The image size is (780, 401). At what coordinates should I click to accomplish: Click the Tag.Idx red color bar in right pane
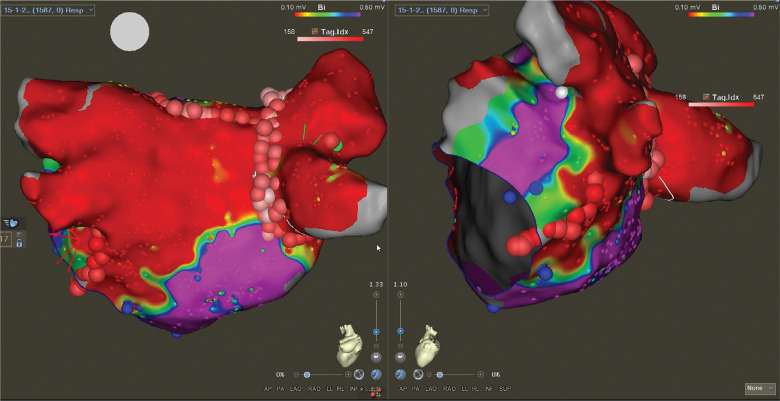coord(721,104)
